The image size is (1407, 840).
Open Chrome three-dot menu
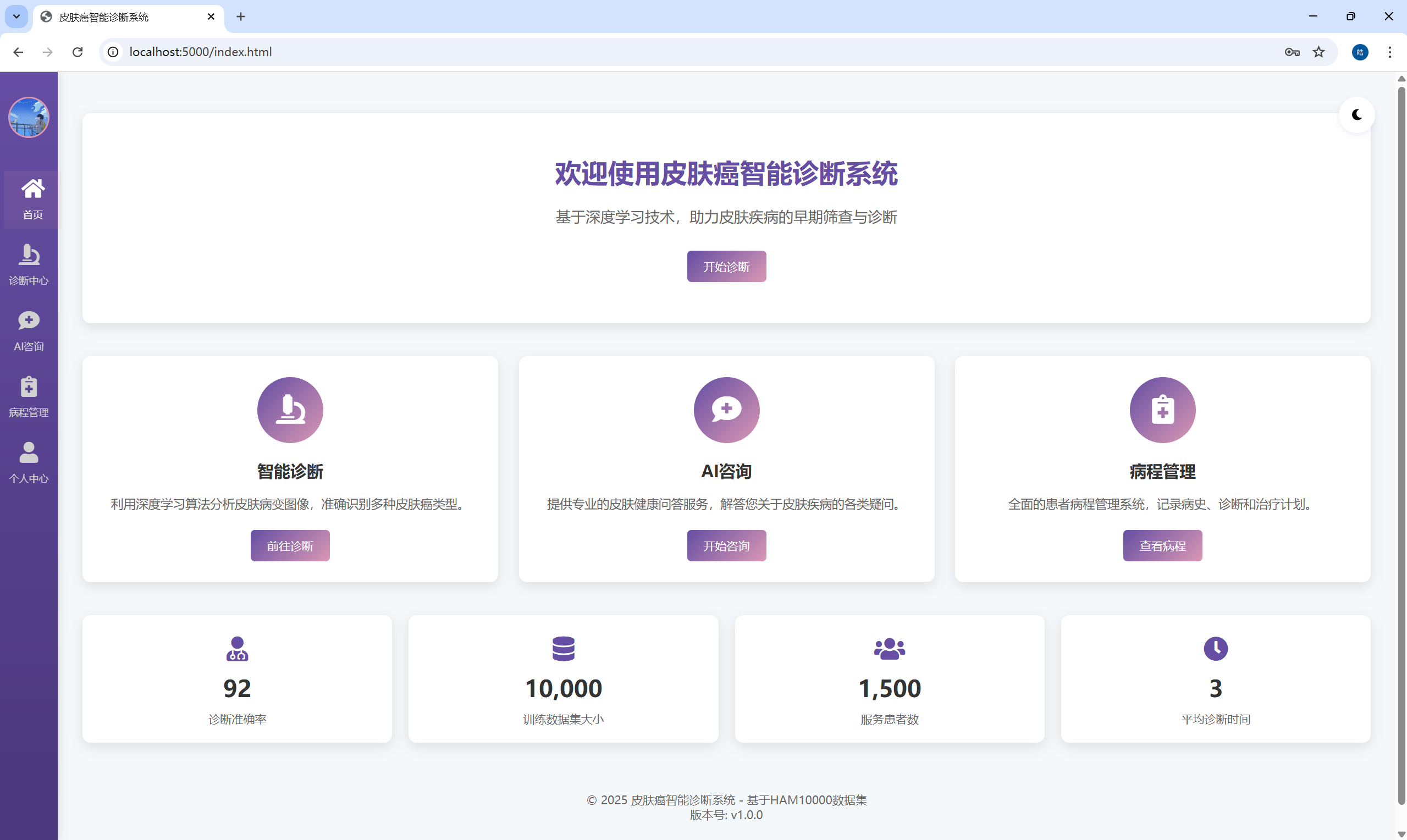(x=1389, y=52)
